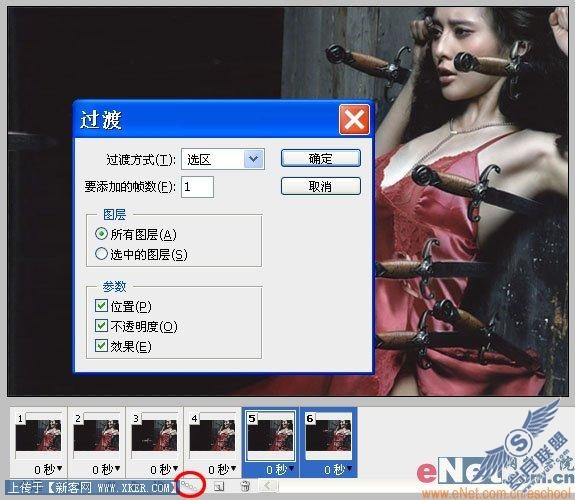This screenshot has width=575, height=500.
Task: Click the left arrow scroll button in animation panel
Action: point(268,486)
